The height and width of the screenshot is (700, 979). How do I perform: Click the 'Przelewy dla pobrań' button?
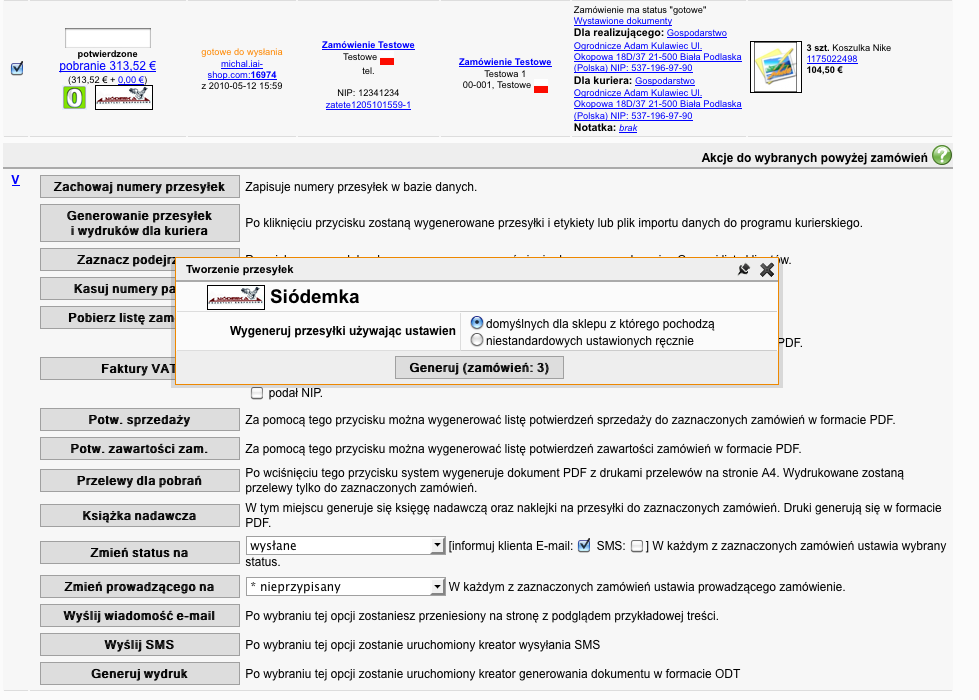[140, 481]
